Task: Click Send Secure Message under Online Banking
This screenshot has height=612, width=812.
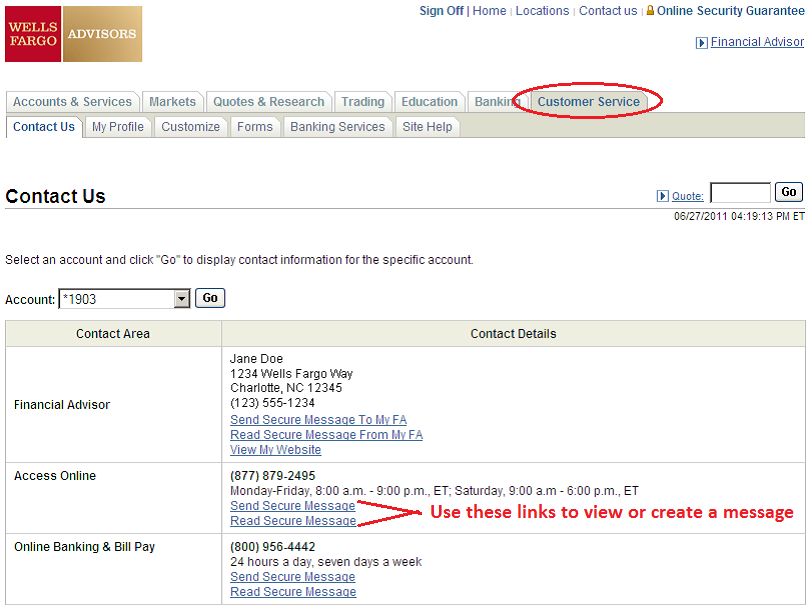Action: (x=293, y=576)
